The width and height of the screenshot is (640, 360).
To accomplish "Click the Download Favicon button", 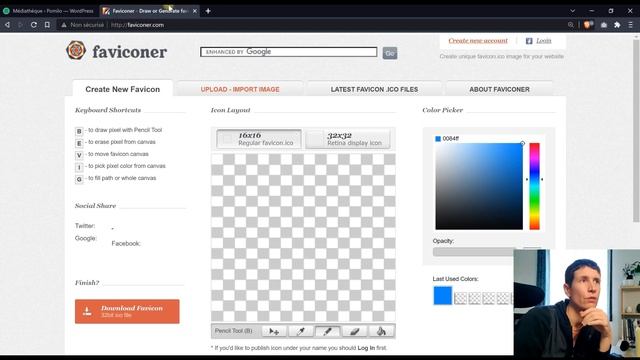I will coord(127,311).
